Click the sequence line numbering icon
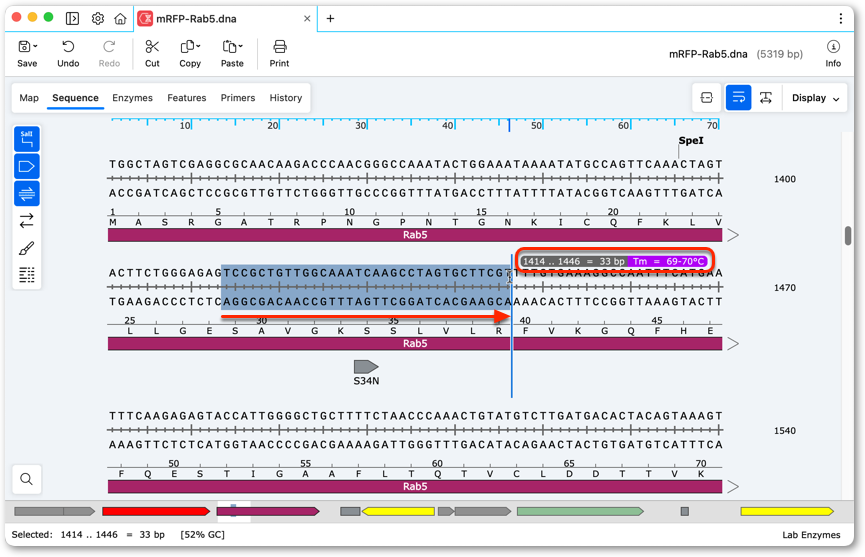This screenshot has height=557, width=865. (x=26, y=275)
